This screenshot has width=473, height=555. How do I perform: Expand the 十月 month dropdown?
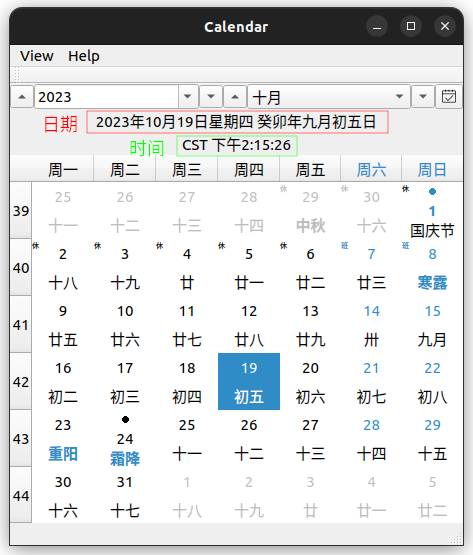click(x=399, y=97)
